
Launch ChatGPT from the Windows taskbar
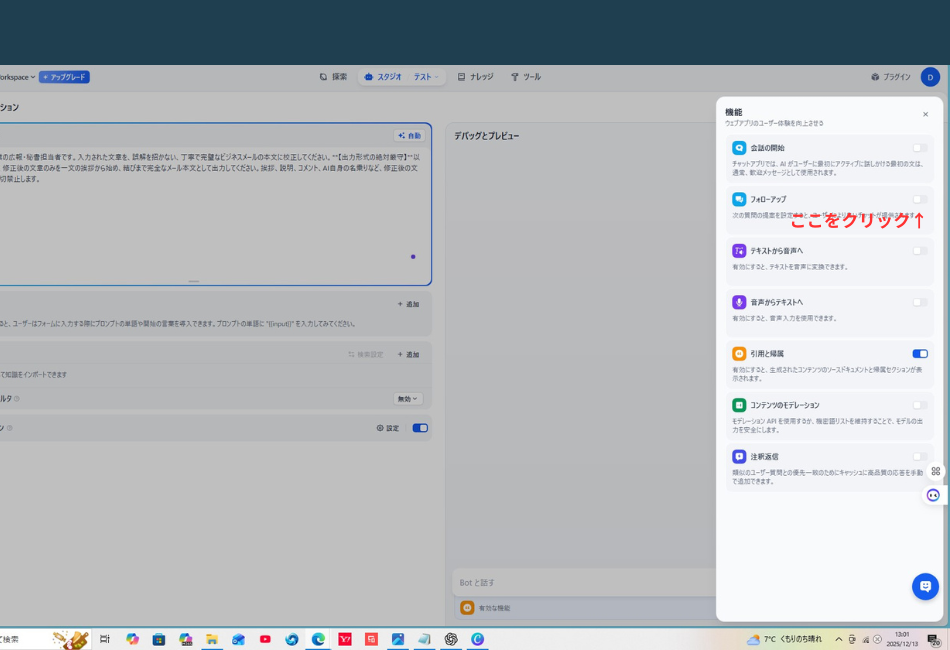tap(451, 639)
